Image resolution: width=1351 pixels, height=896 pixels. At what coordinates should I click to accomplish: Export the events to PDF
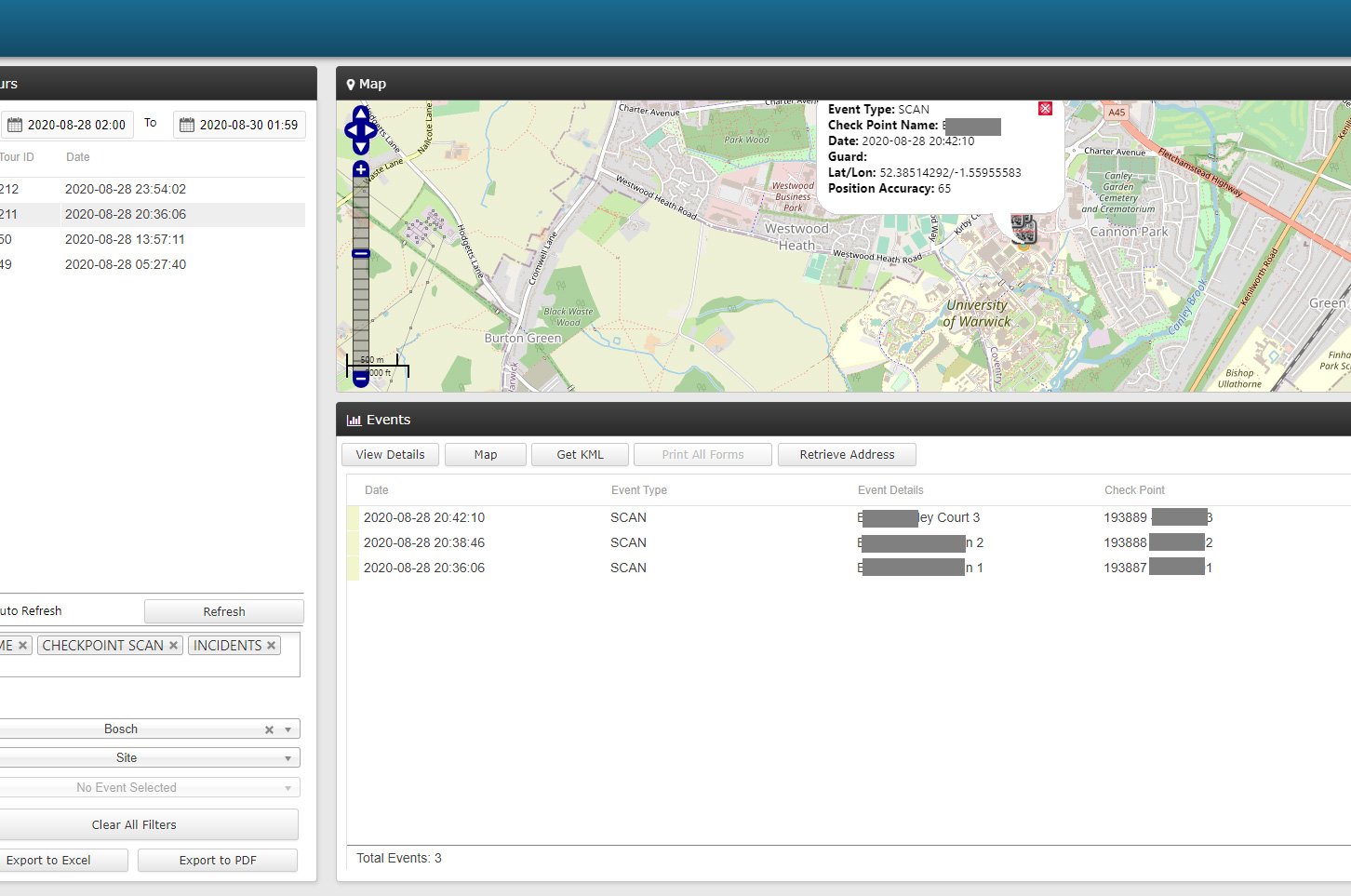pyautogui.click(x=217, y=860)
